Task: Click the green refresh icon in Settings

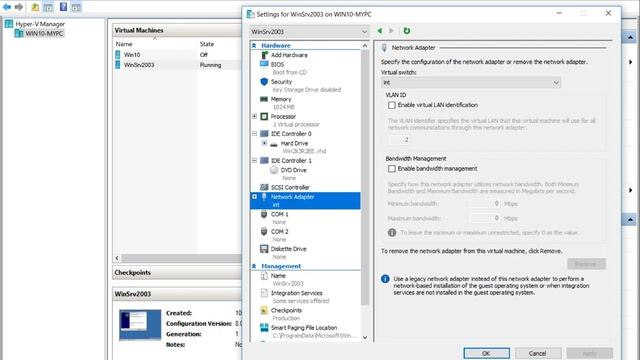Action: [407, 31]
